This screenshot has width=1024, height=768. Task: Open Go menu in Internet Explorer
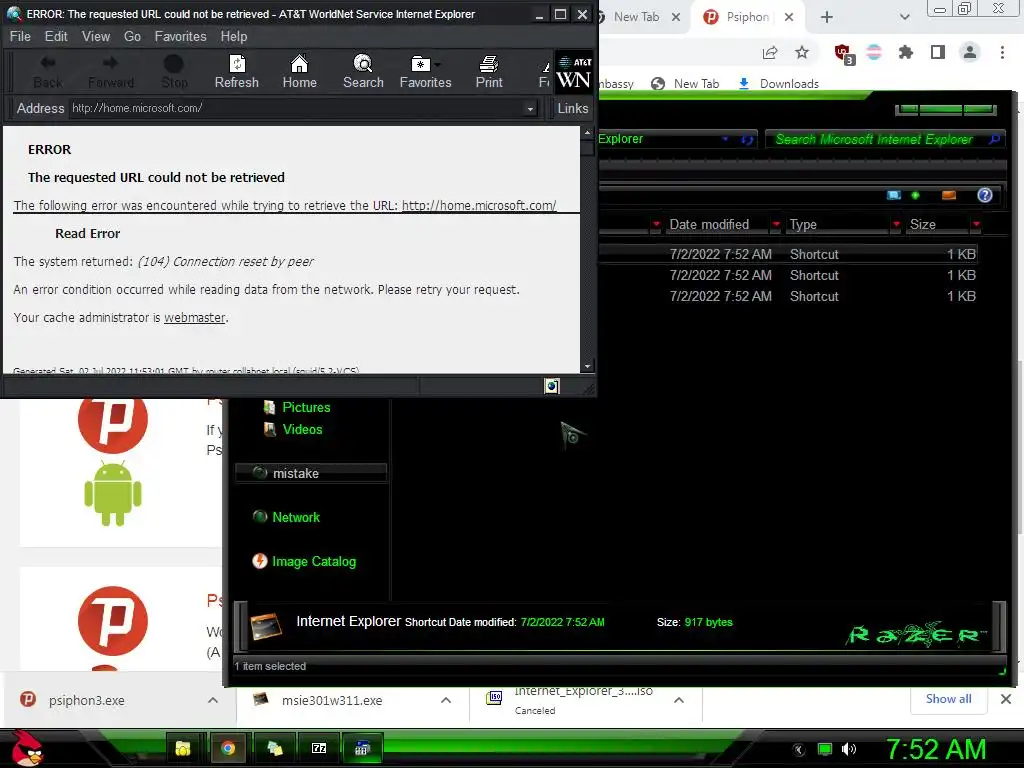pos(133,37)
